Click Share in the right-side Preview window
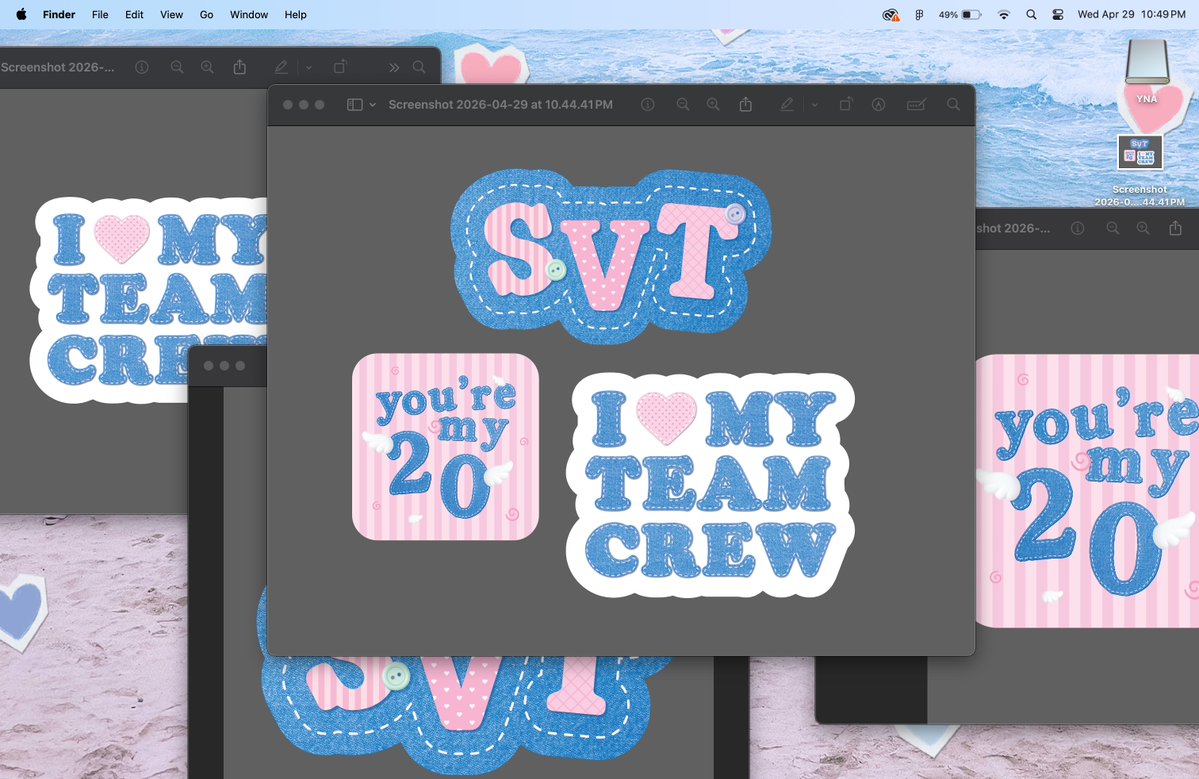The image size is (1199, 779). point(1175,228)
